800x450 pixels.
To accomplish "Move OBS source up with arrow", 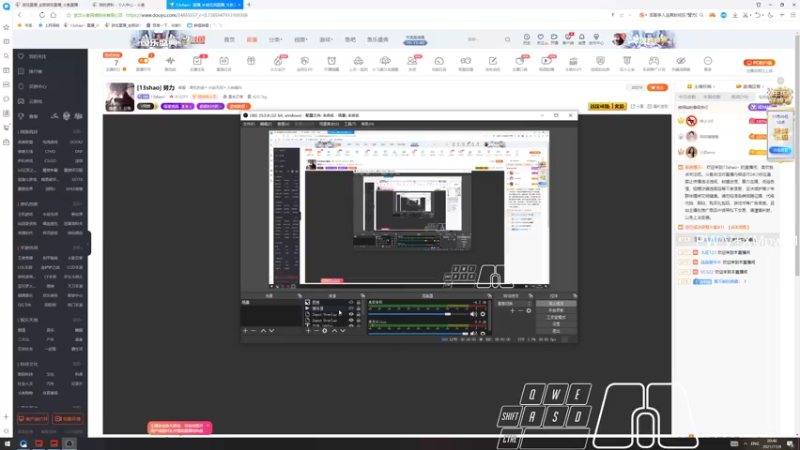I will pyautogui.click(x=335, y=331).
